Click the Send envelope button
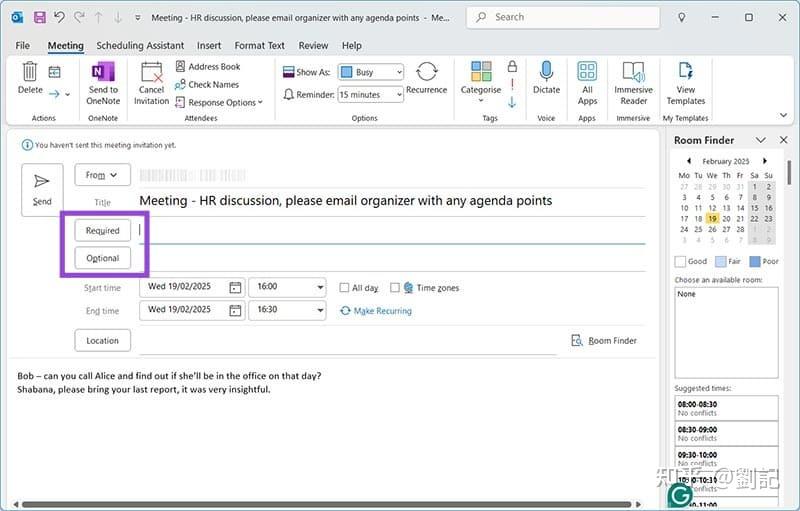This screenshot has width=800, height=511. click(42, 190)
